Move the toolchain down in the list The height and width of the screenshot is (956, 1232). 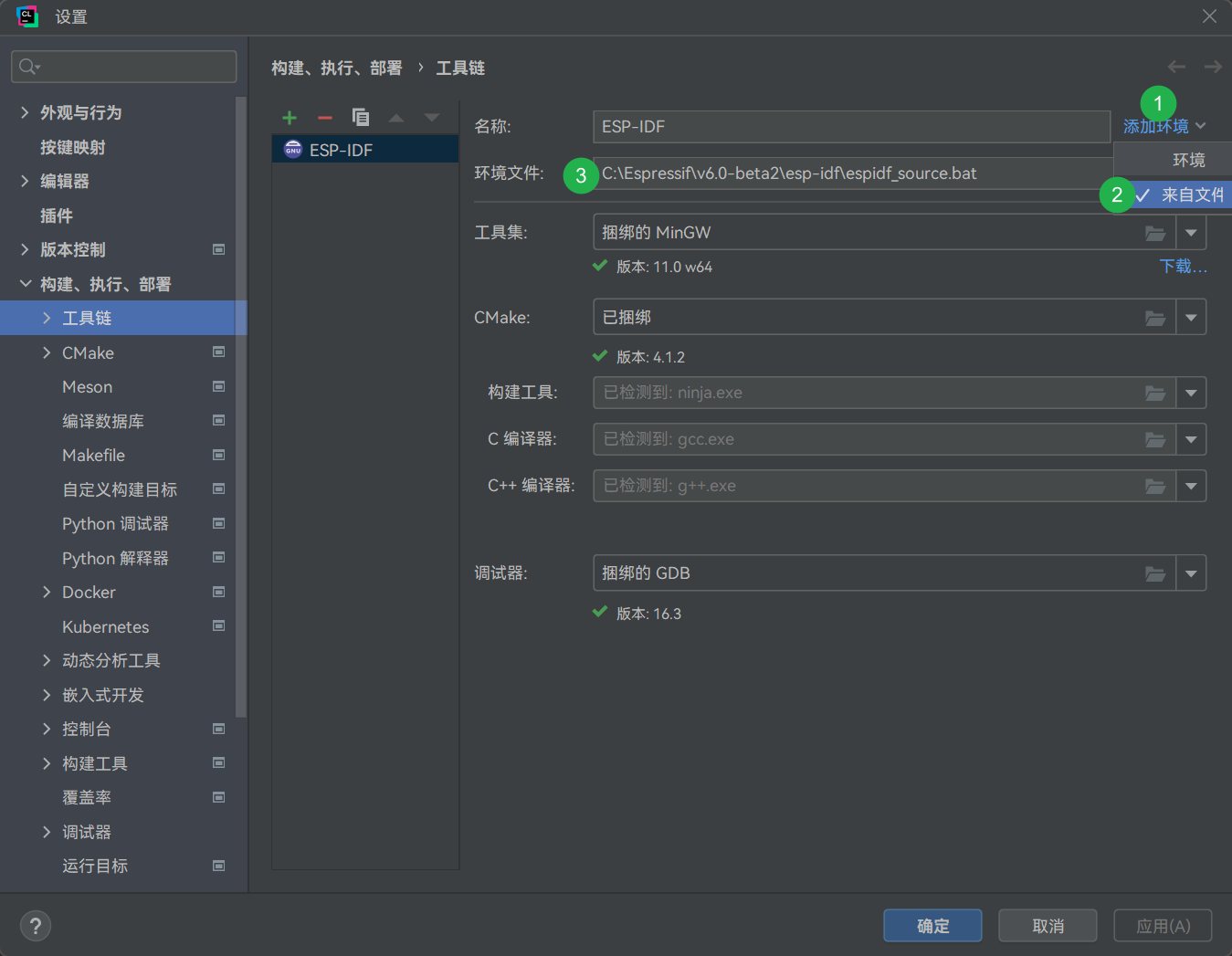432,118
